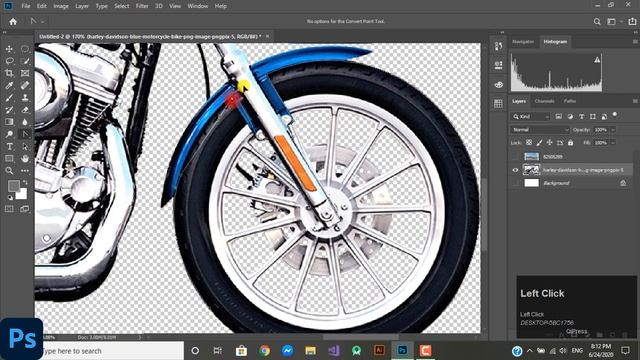Select the Brush tool
This screenshot has width=640, height=360.
[9, 98]
